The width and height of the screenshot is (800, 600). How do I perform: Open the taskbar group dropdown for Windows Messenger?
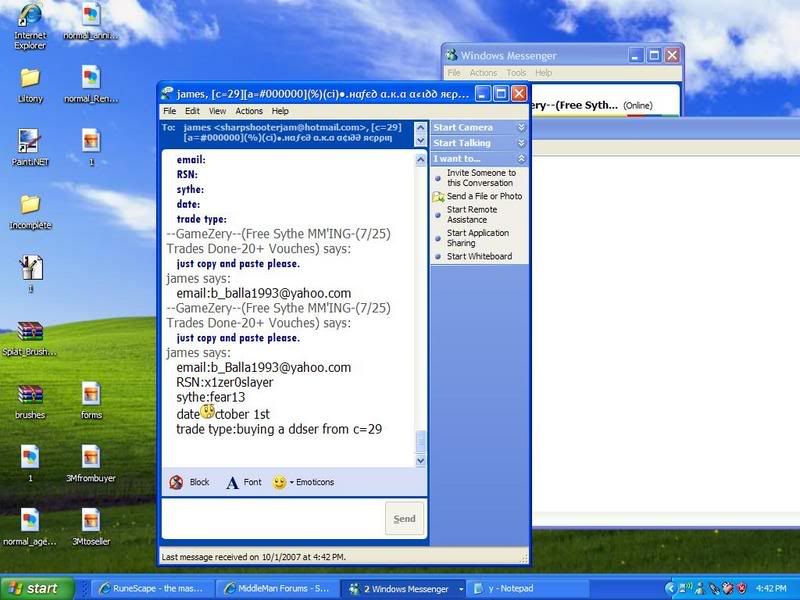tap(461, 589)
